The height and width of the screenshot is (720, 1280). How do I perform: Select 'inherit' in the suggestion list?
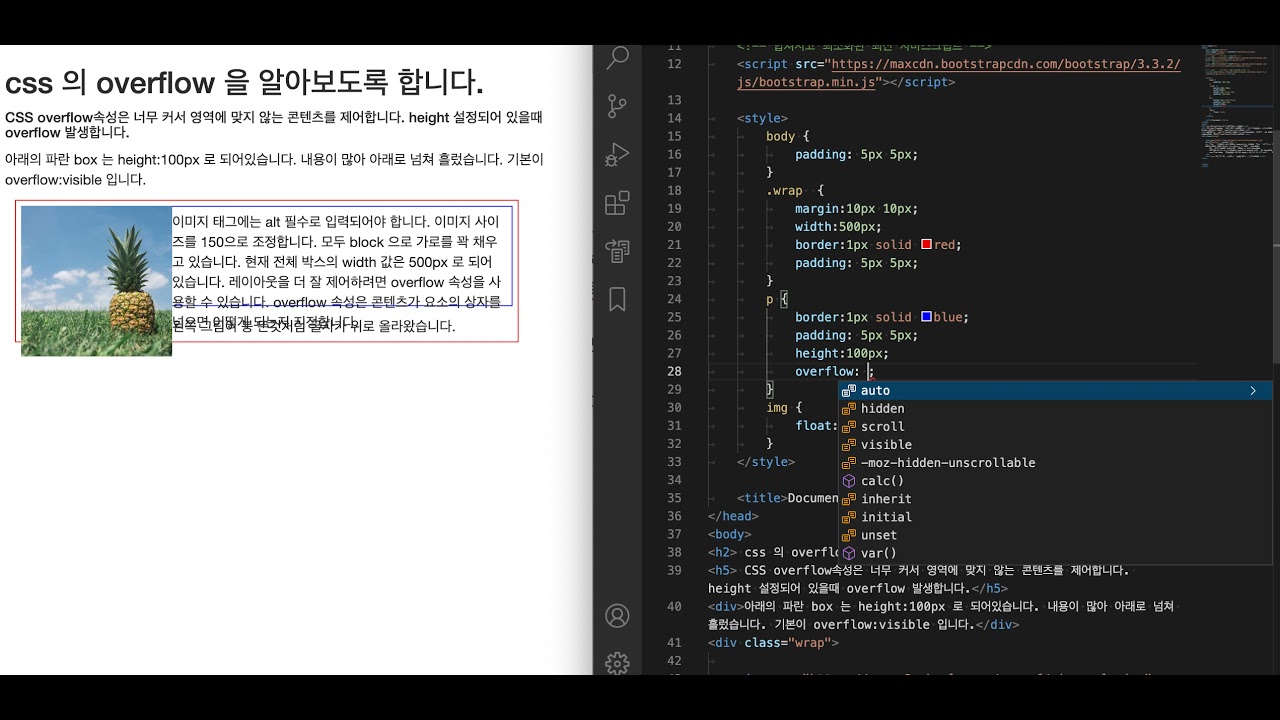point(1055,498)
